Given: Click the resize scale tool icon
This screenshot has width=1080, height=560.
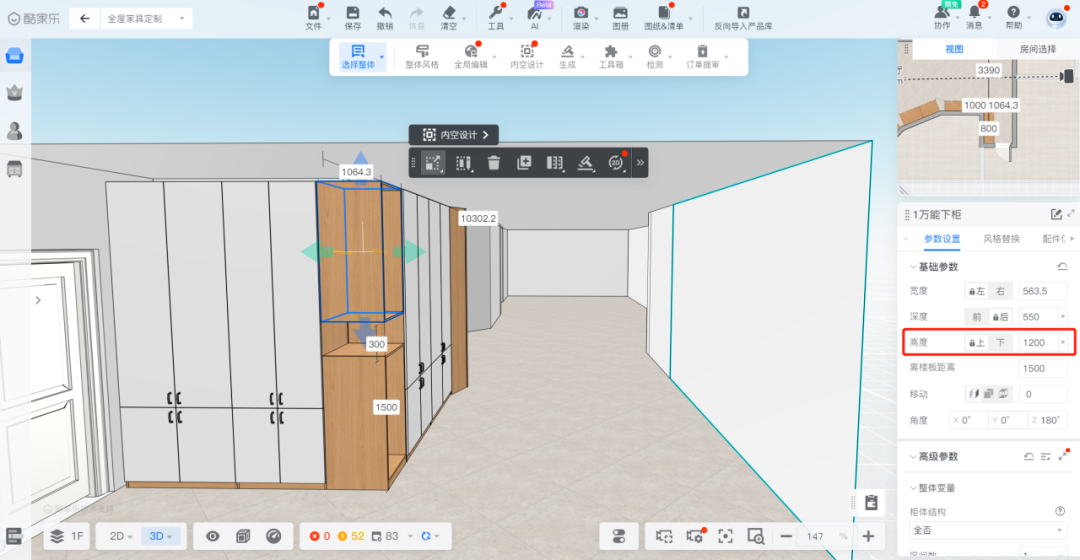Looking at the screenshot, I should [x=433, y=163].
